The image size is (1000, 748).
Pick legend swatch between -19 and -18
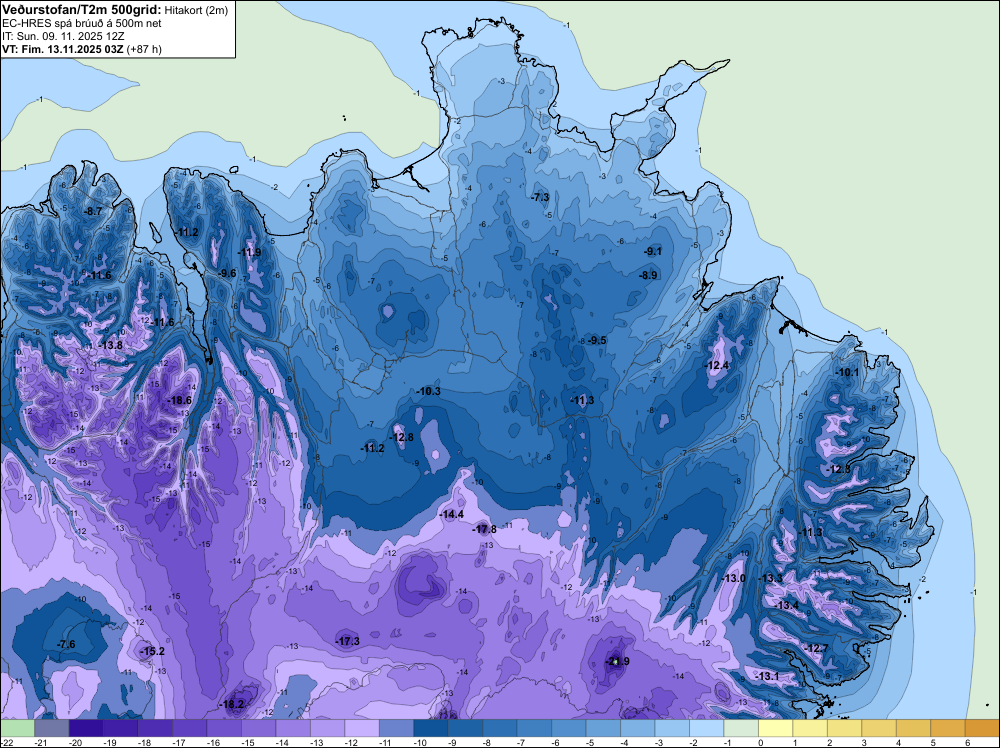tap(121, 728)
